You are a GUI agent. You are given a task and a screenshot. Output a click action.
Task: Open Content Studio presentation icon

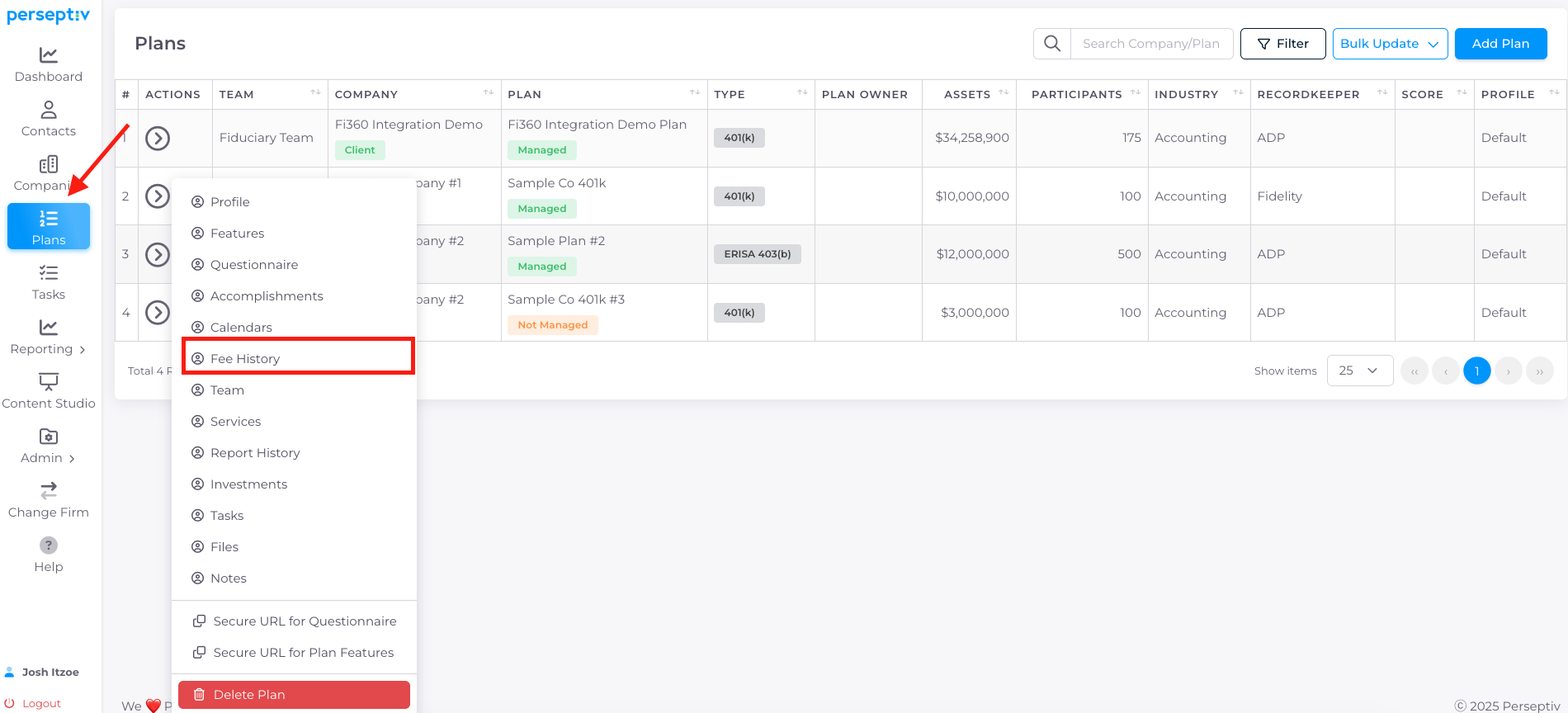[49, 382]
